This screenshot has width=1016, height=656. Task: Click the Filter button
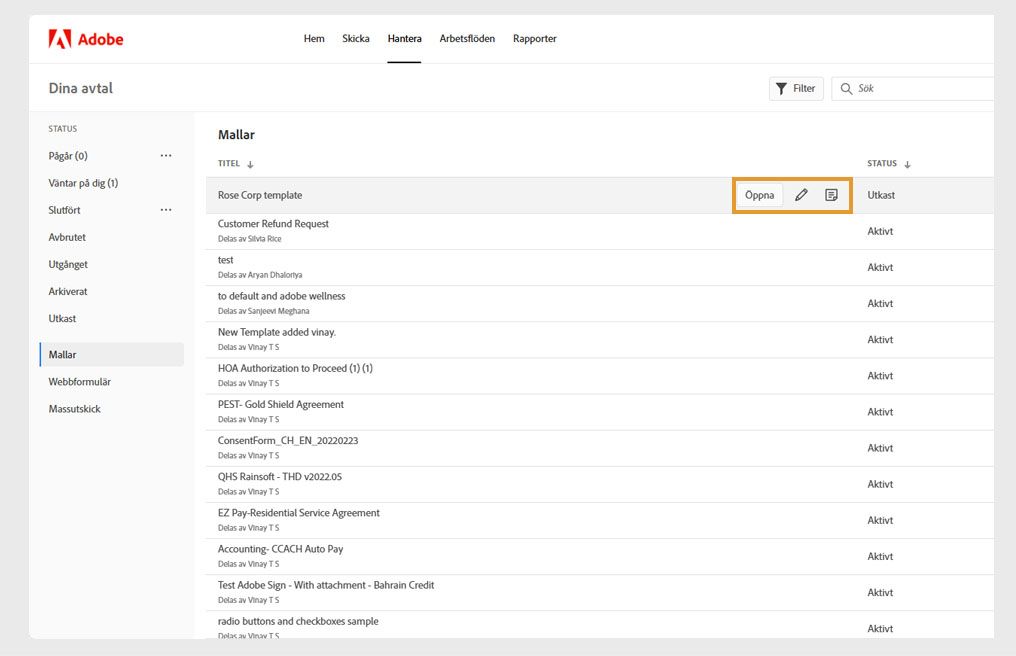796,88
